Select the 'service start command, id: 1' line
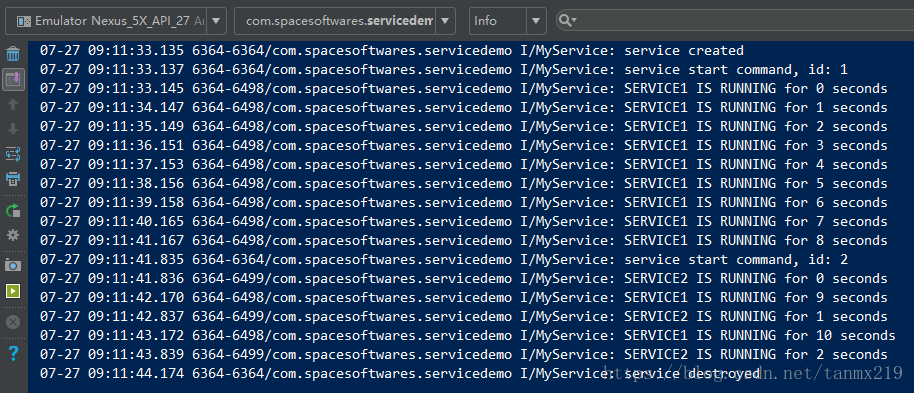 coord(444,70)
